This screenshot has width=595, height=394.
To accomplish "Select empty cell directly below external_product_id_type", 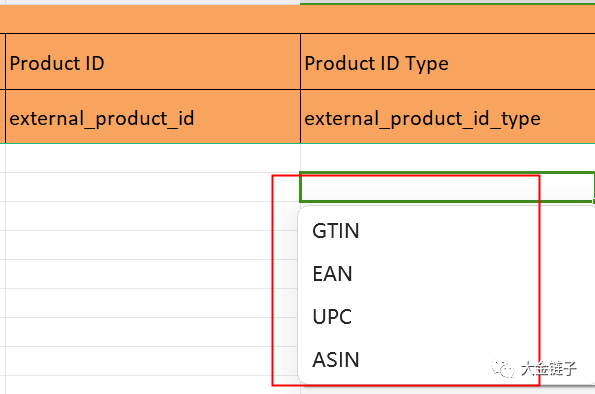I will tap(448, 158).
